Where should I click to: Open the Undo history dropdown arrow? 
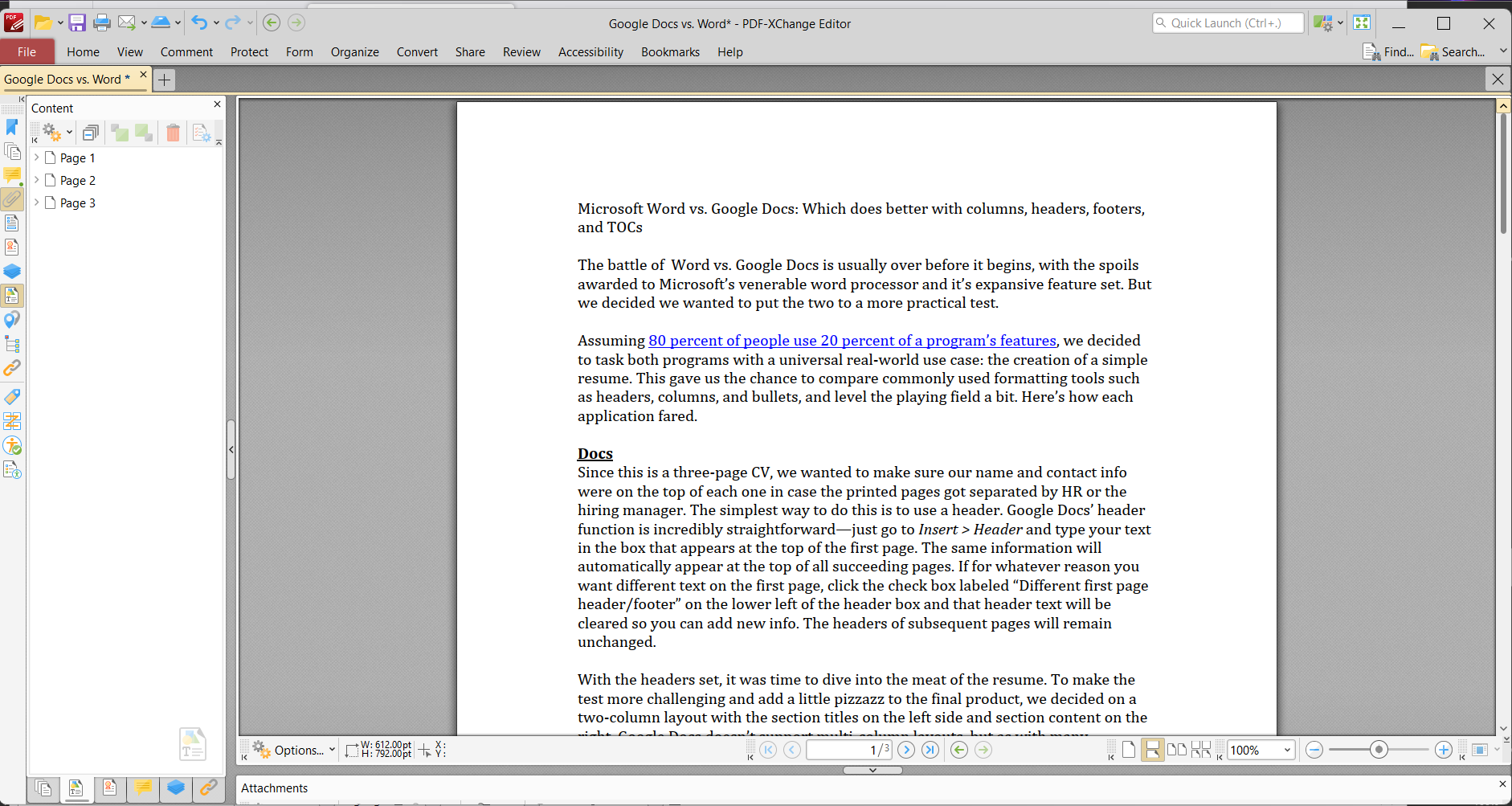pyautogui.click(x=216, y=23)
